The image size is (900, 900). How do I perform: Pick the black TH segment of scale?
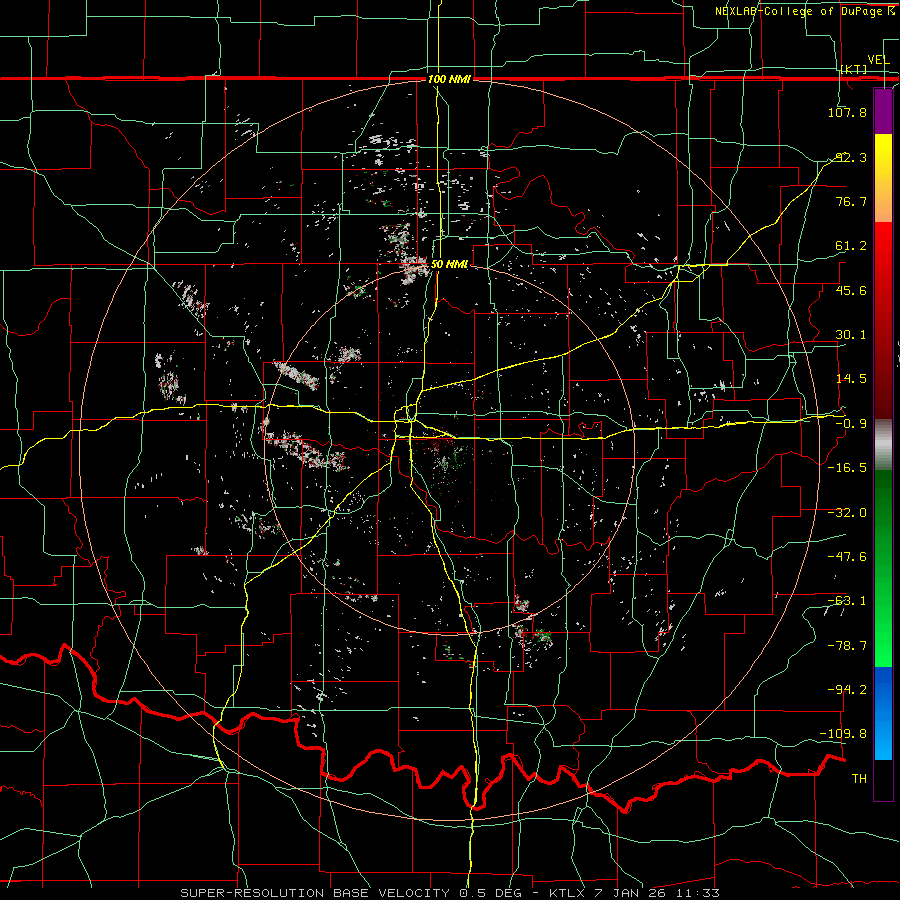[x=883, y=780]
